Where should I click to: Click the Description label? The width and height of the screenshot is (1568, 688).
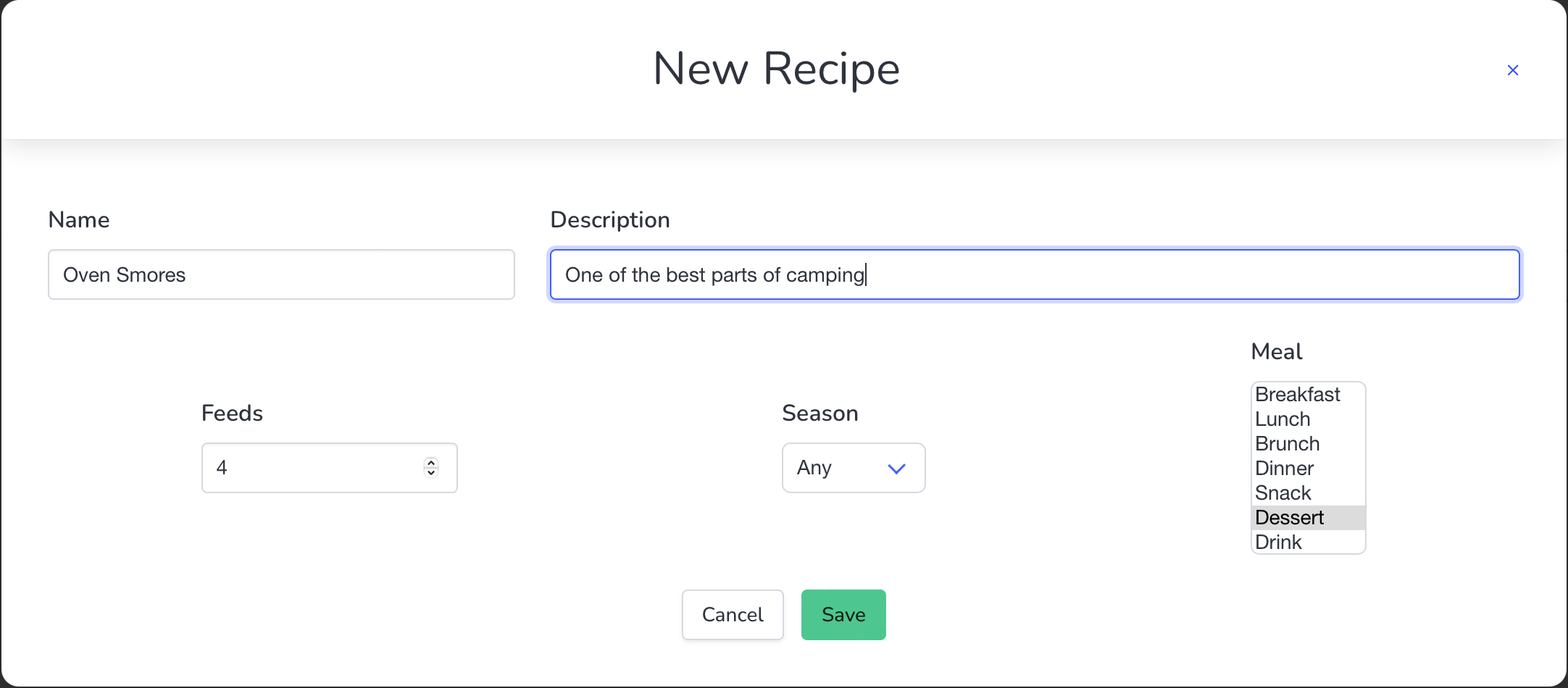pos(609,220)
